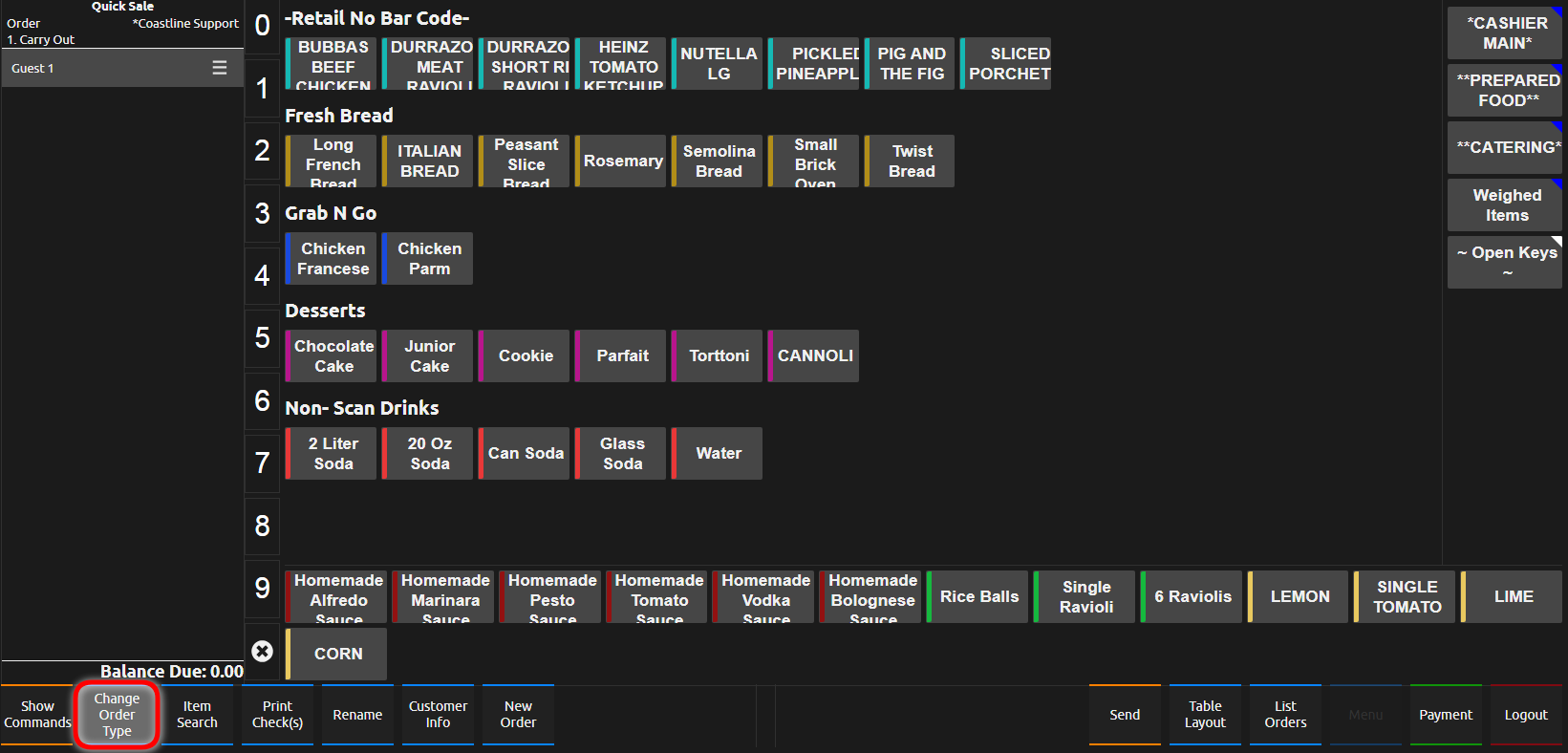
Task: Open the Weighed Items screen
Action: [x=1505, y=204]
